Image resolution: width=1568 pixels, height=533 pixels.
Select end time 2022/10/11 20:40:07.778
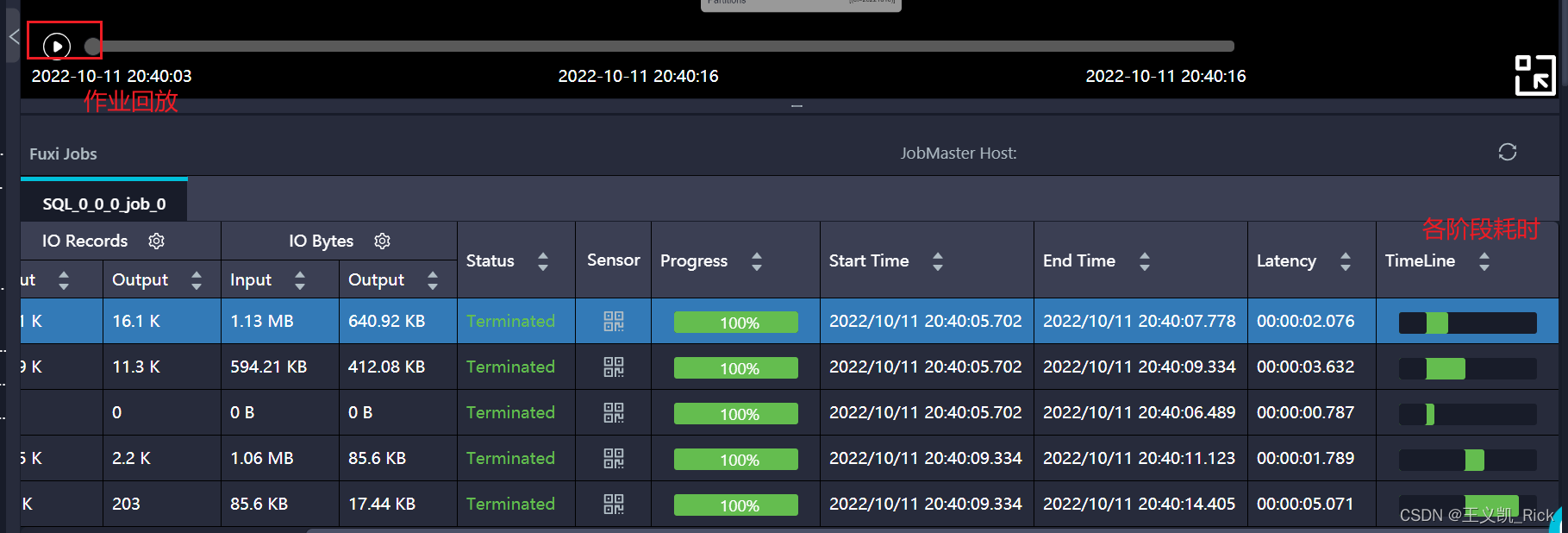[1140, 322]
